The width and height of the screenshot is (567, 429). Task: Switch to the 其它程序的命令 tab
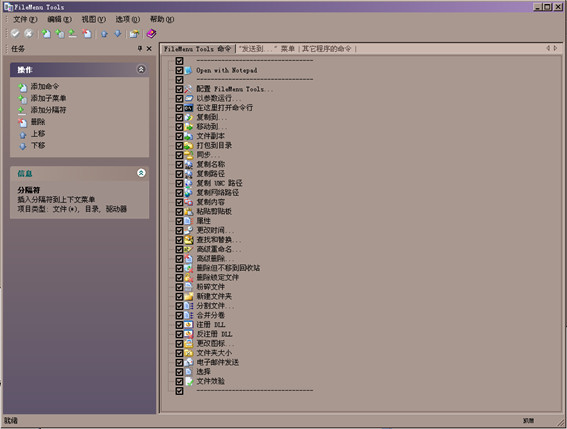click(x=326, y=48)
